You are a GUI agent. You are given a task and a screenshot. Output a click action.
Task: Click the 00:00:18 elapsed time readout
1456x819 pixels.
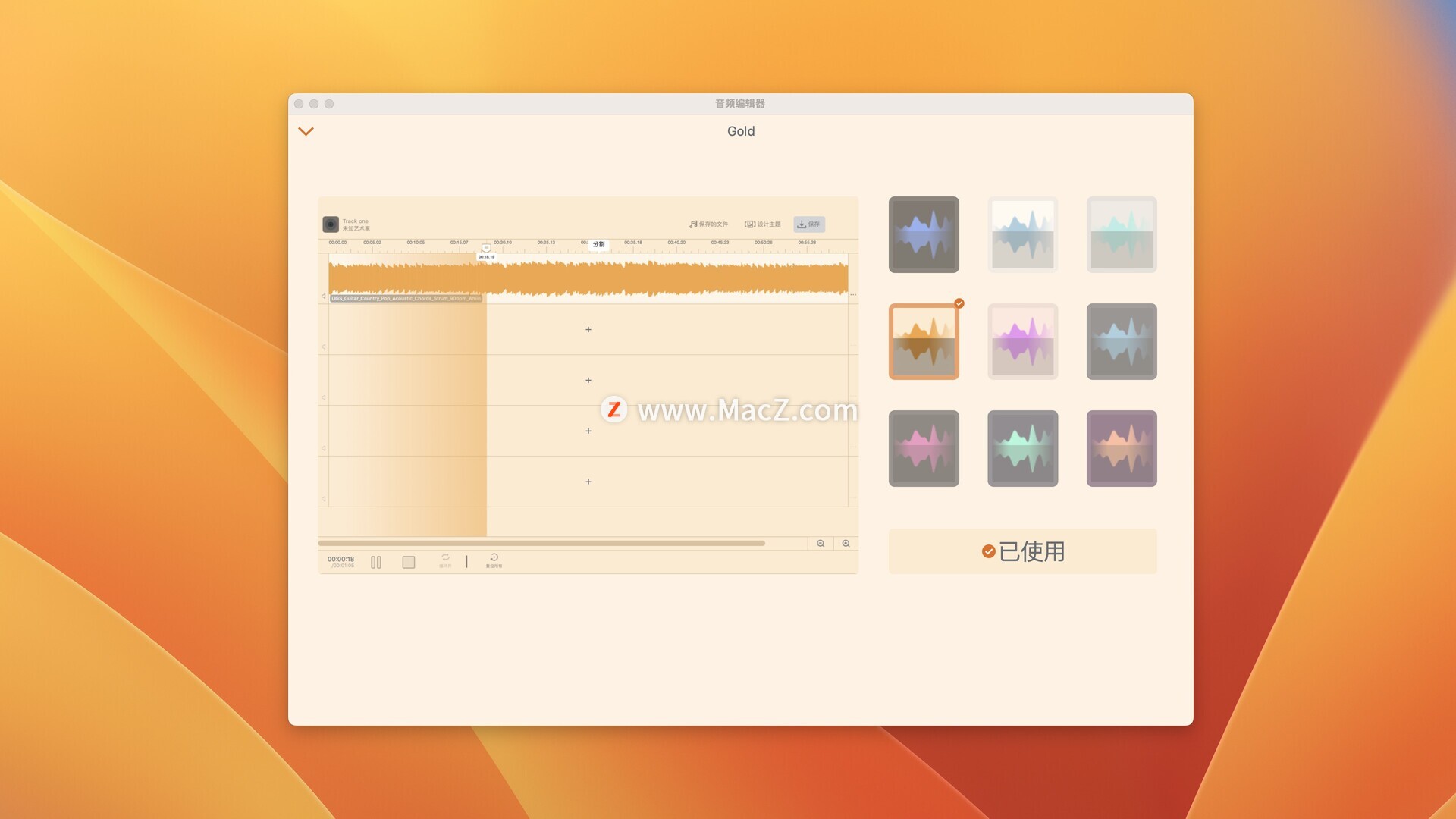click(x=340, y=560)
